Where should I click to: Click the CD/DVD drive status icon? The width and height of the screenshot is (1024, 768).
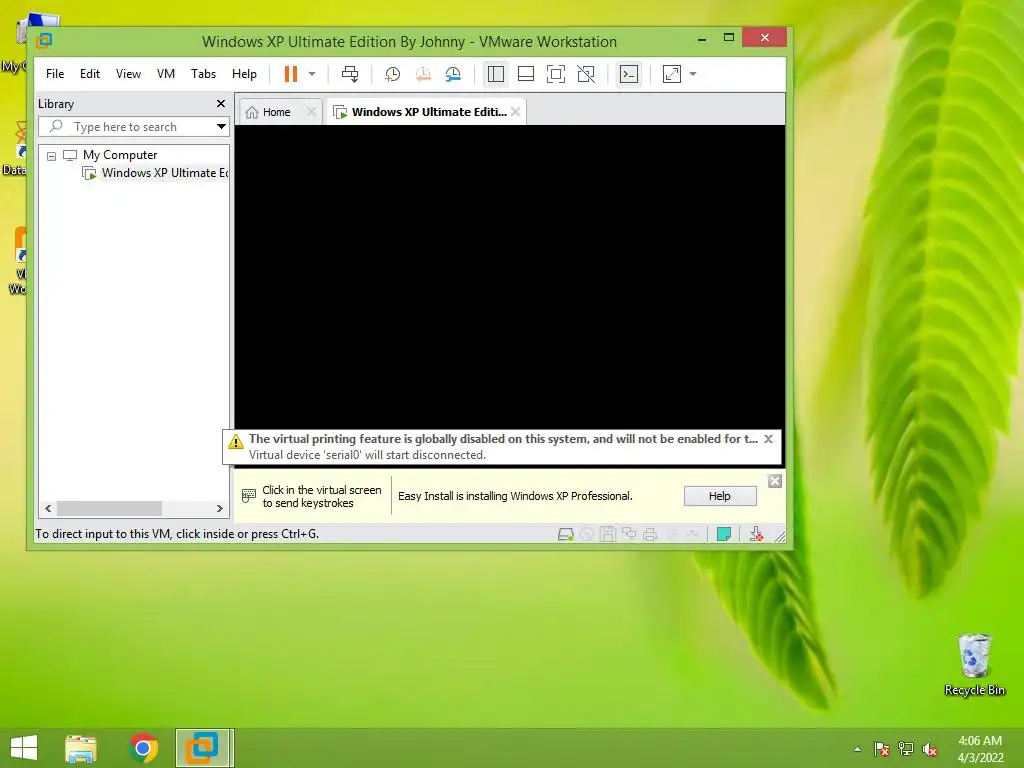pos(586,534)
